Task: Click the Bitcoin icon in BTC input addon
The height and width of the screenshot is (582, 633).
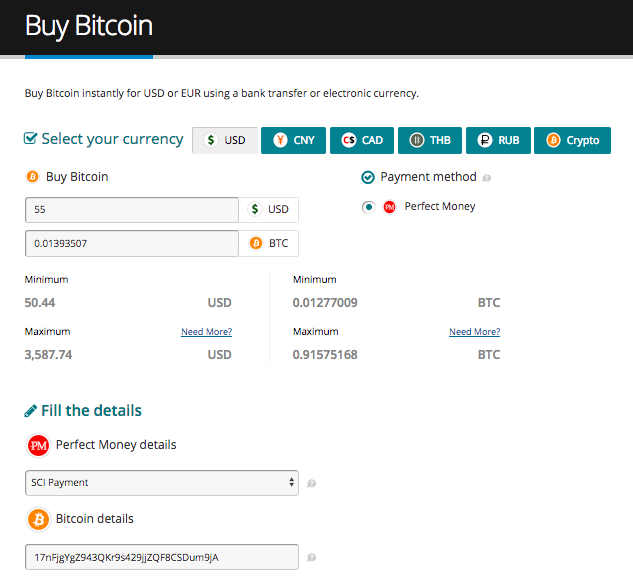Action: pos(256,243)
